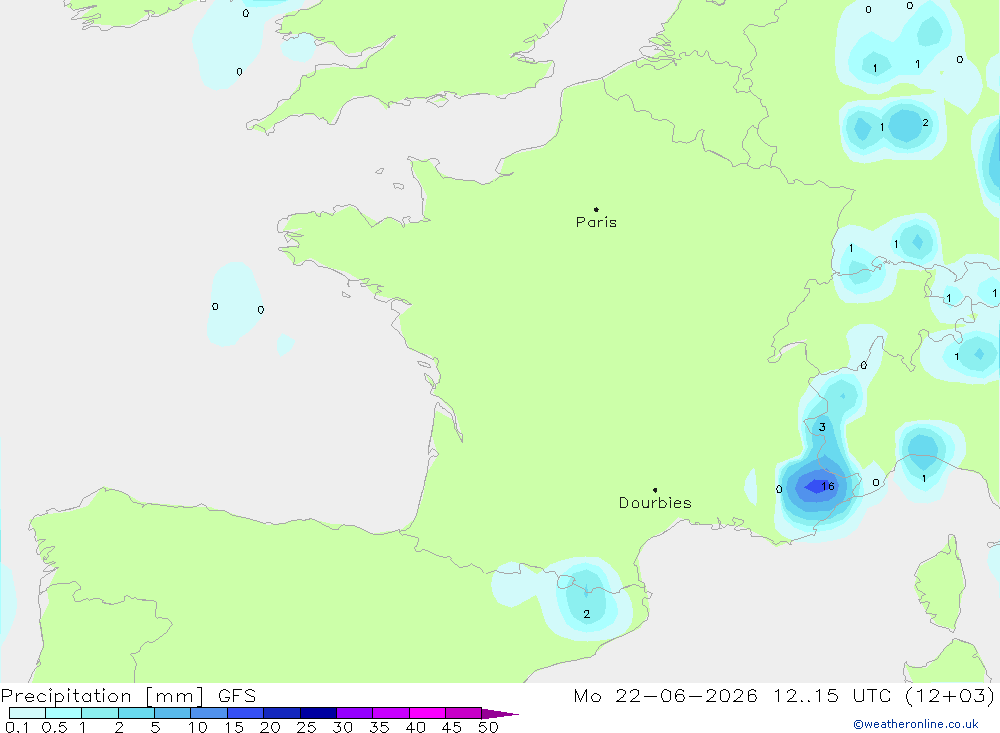This screenshot has width=1000, height=733.
Task: Pick the 25–30 mm legend color swatch
Action: coord(318,713)
